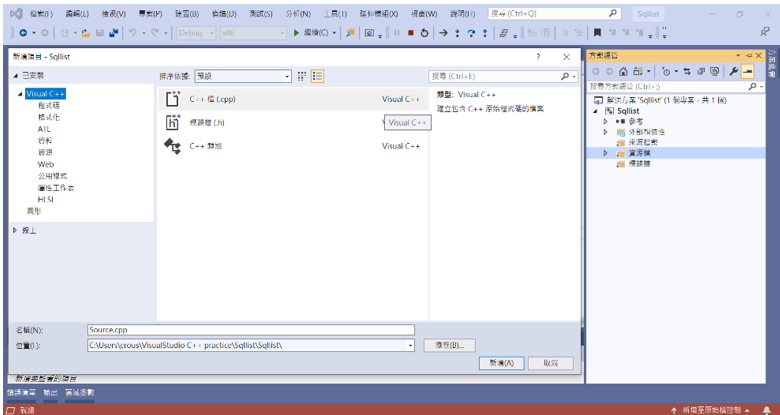Expand the 外部相依性 node
This screenshot has width=780, height=415.
[605, 132]
